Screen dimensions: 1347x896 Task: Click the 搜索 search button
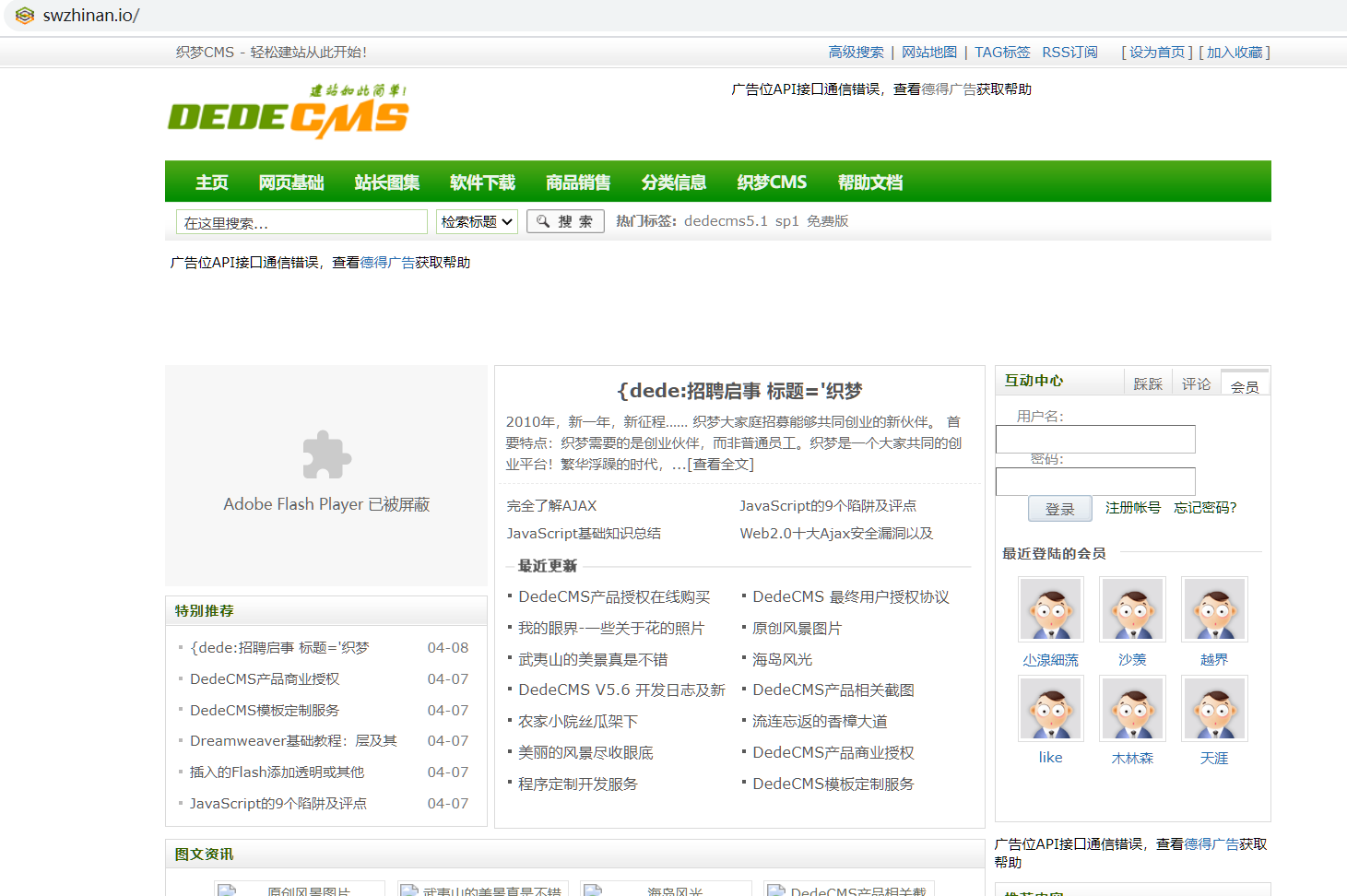[565, 221]
